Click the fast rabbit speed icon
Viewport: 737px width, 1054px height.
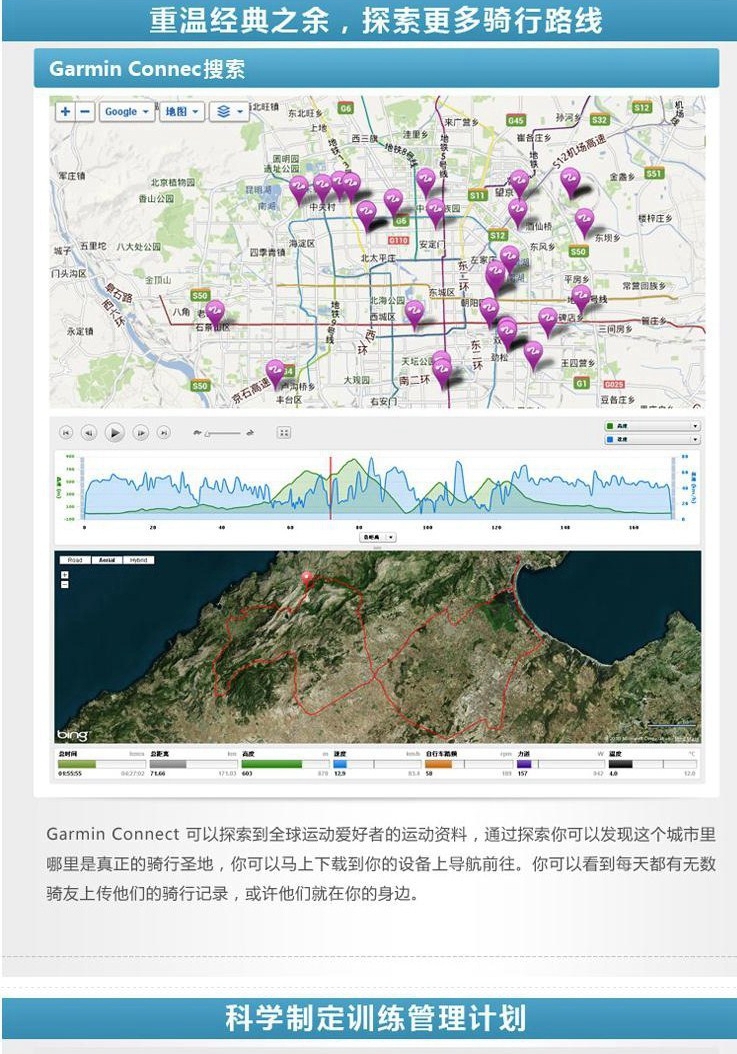(x=250, y=433)
